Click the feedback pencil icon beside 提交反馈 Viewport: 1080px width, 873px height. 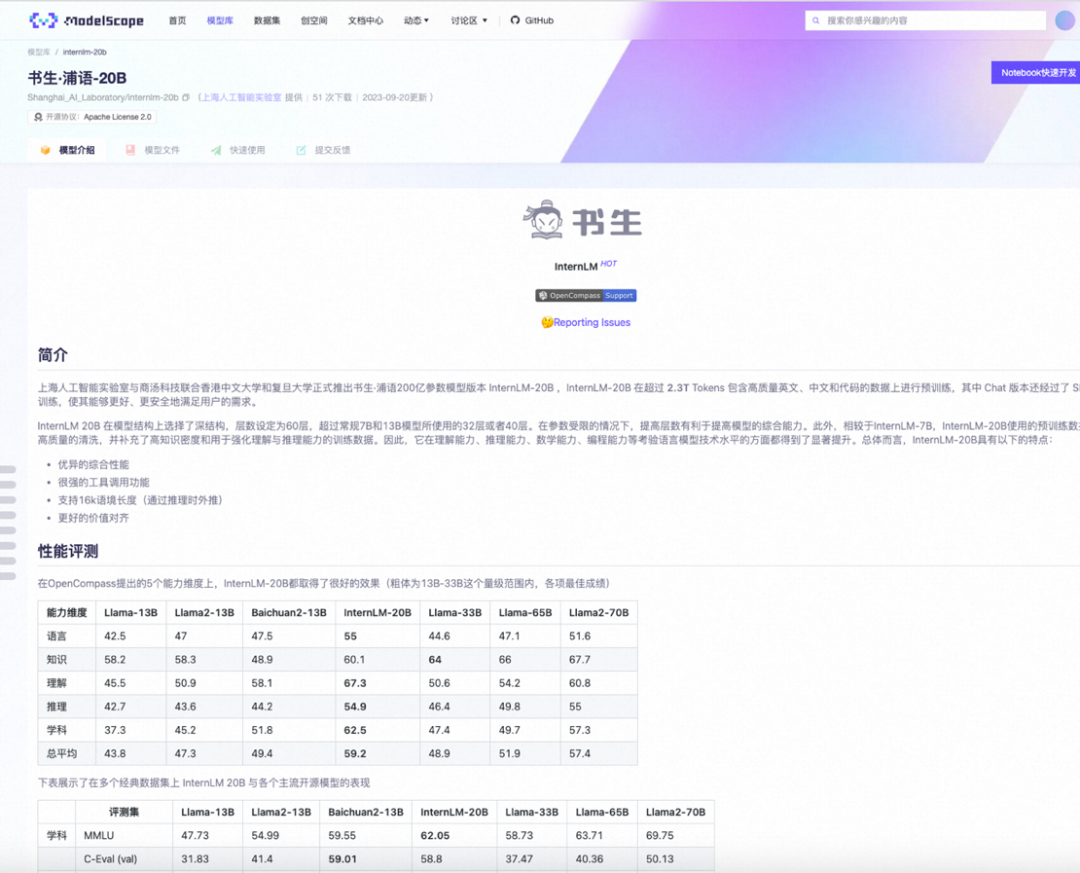click(x=300, y=150)
